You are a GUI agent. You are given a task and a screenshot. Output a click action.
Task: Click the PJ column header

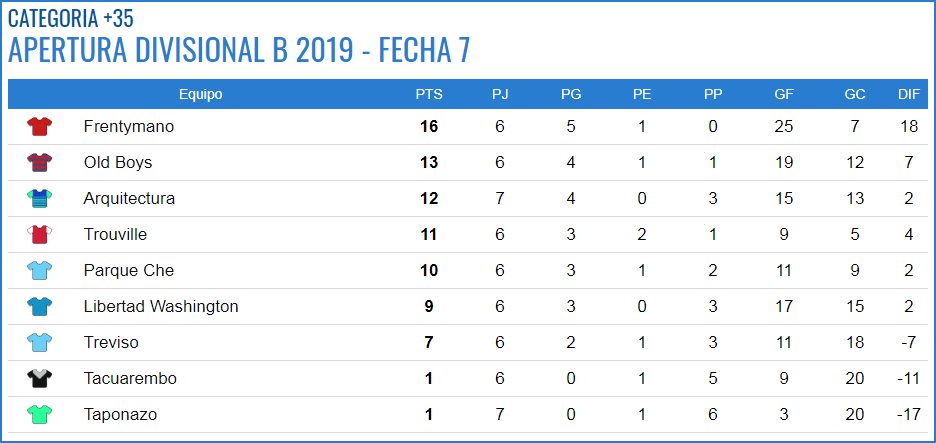point(500,95)
